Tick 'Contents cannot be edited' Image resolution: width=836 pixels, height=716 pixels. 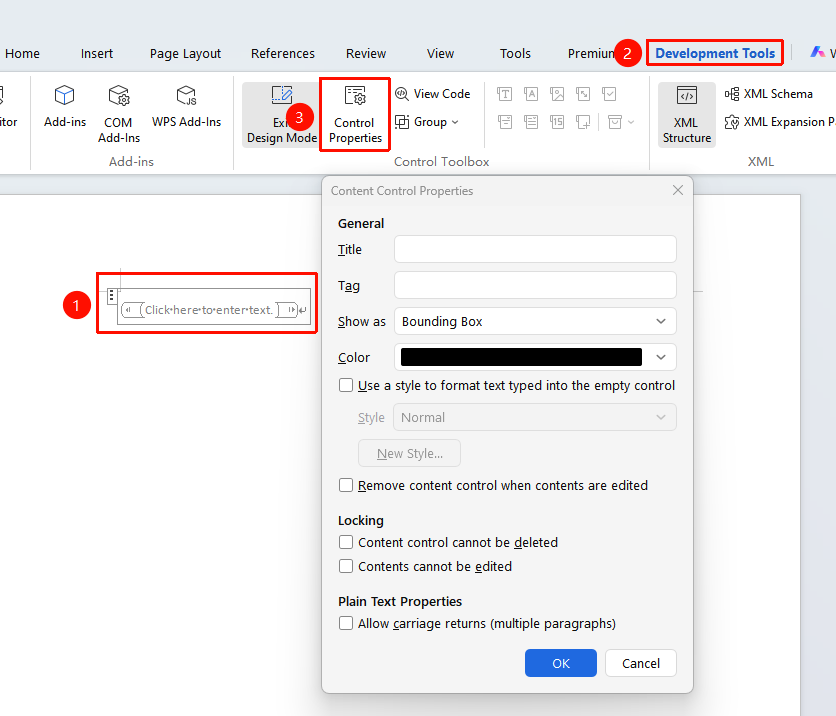point(346,566)
